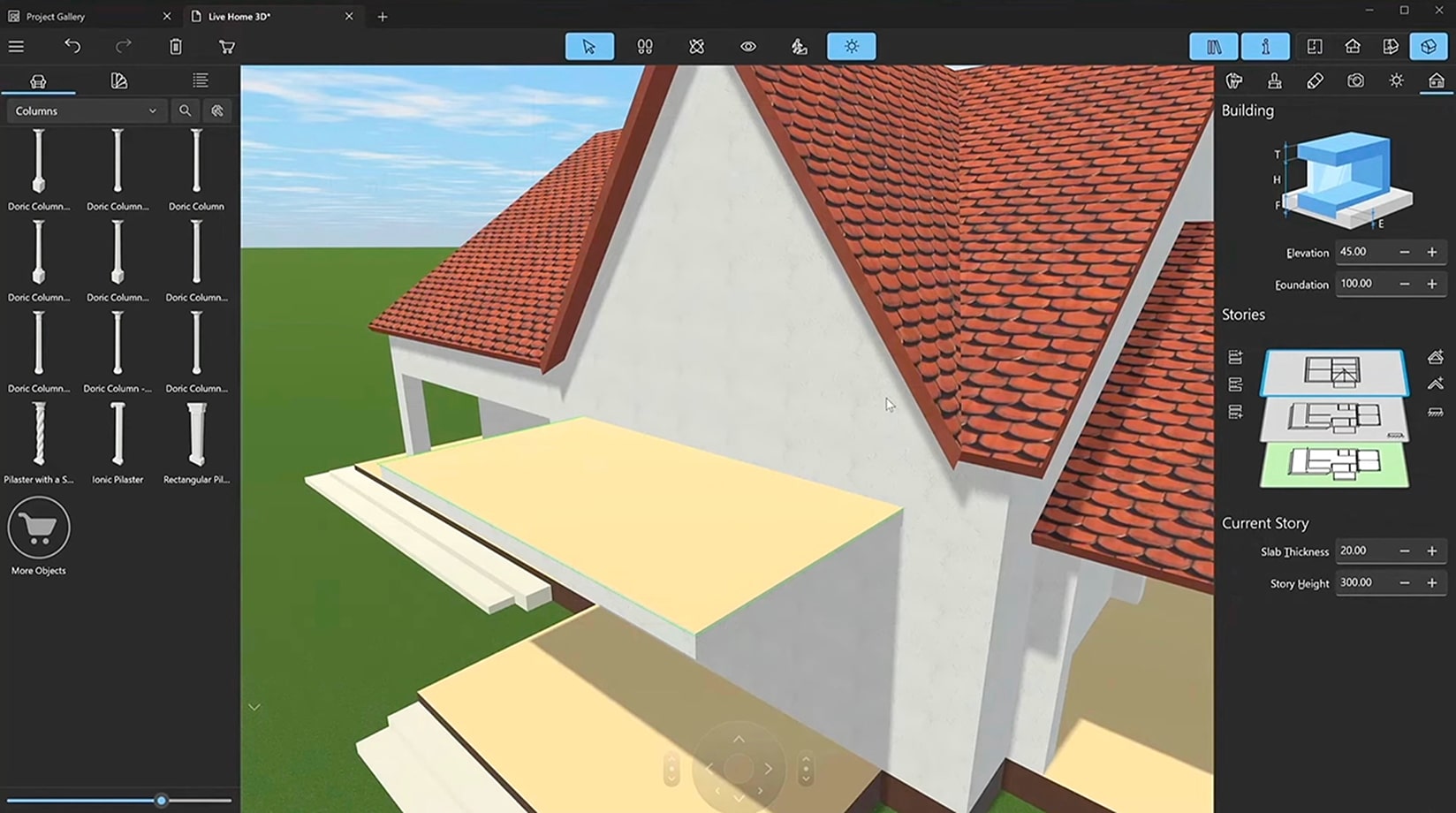The image size is (1456, 813).
Task: Open the project tree list tab
Action: 201,80
